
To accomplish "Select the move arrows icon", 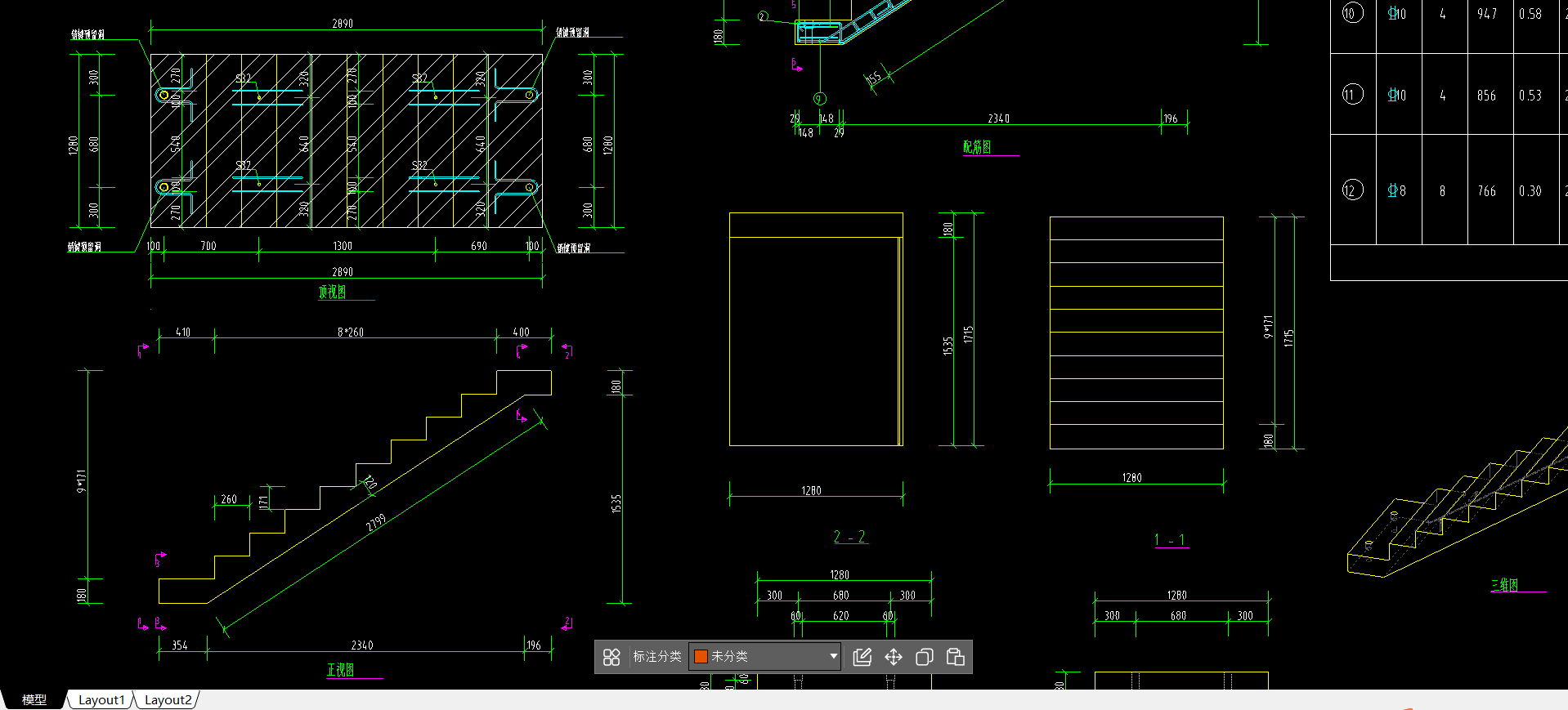I will pyautogui.click(x=893, y=657).
